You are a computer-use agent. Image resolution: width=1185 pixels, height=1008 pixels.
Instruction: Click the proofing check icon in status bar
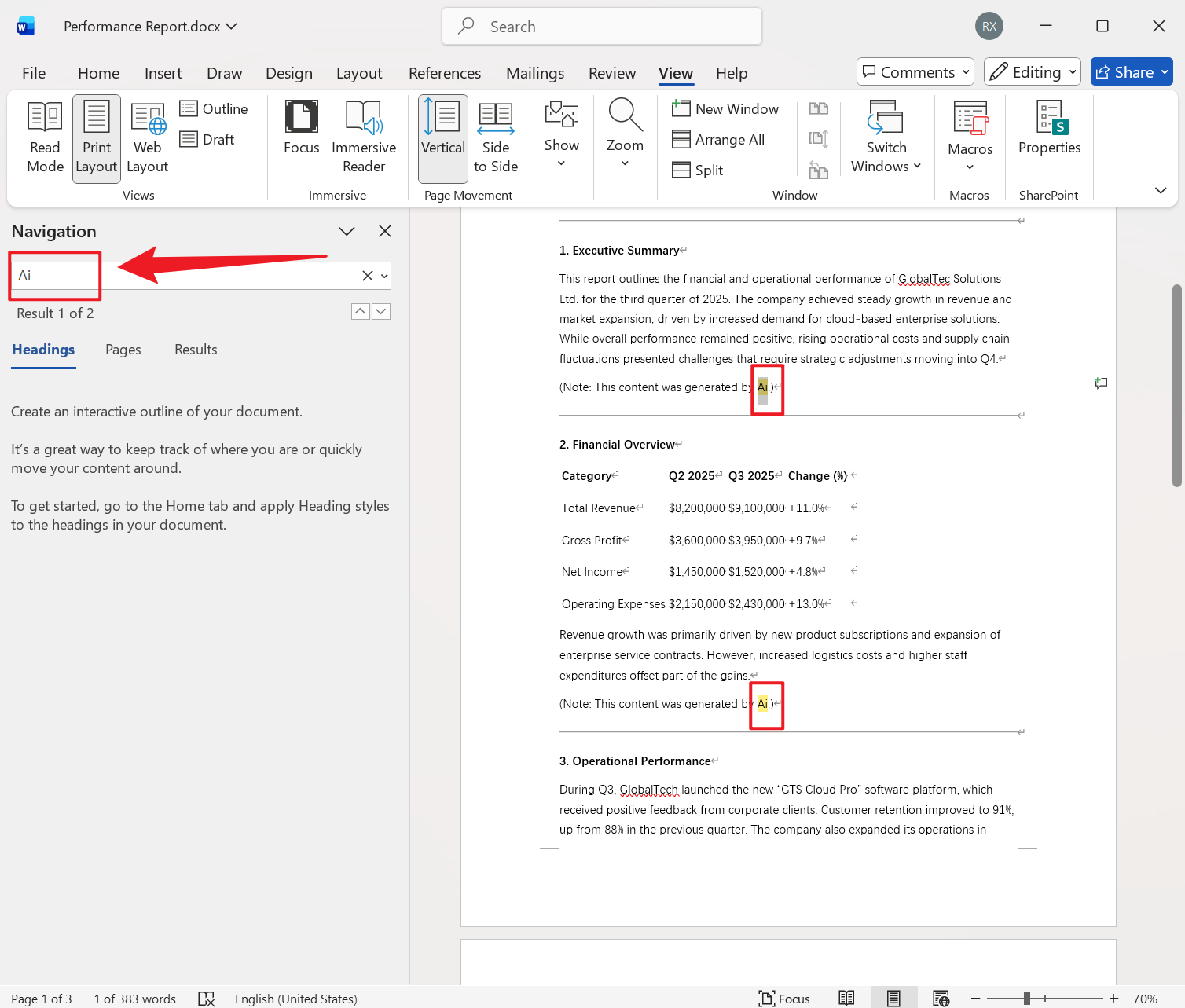pos(207,999)
